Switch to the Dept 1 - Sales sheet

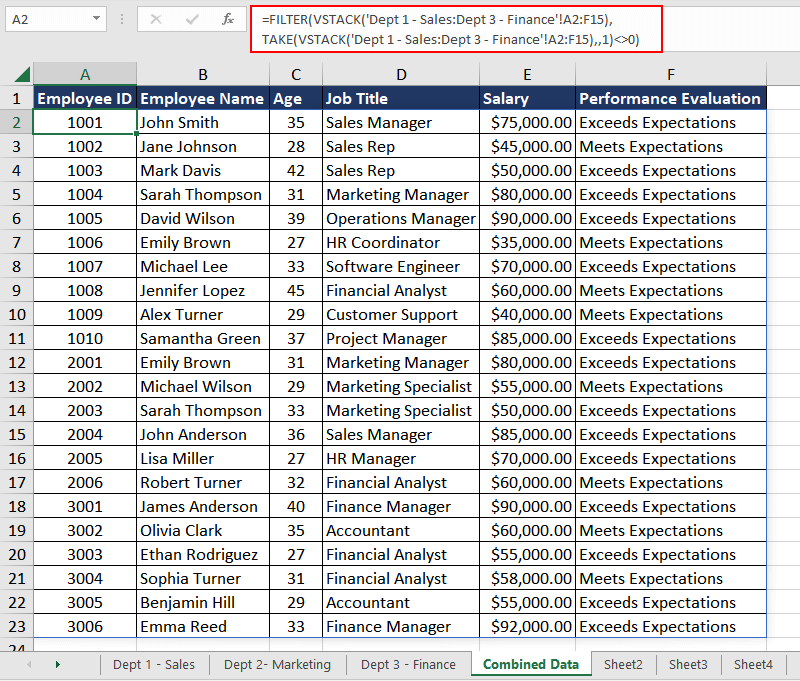click(x=154, y=664)
